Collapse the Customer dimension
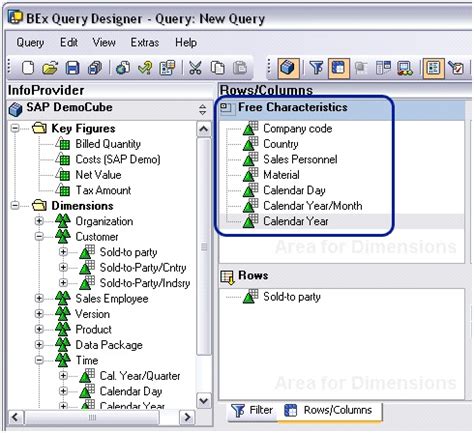The image size is (474, 433). pos(39,237)
